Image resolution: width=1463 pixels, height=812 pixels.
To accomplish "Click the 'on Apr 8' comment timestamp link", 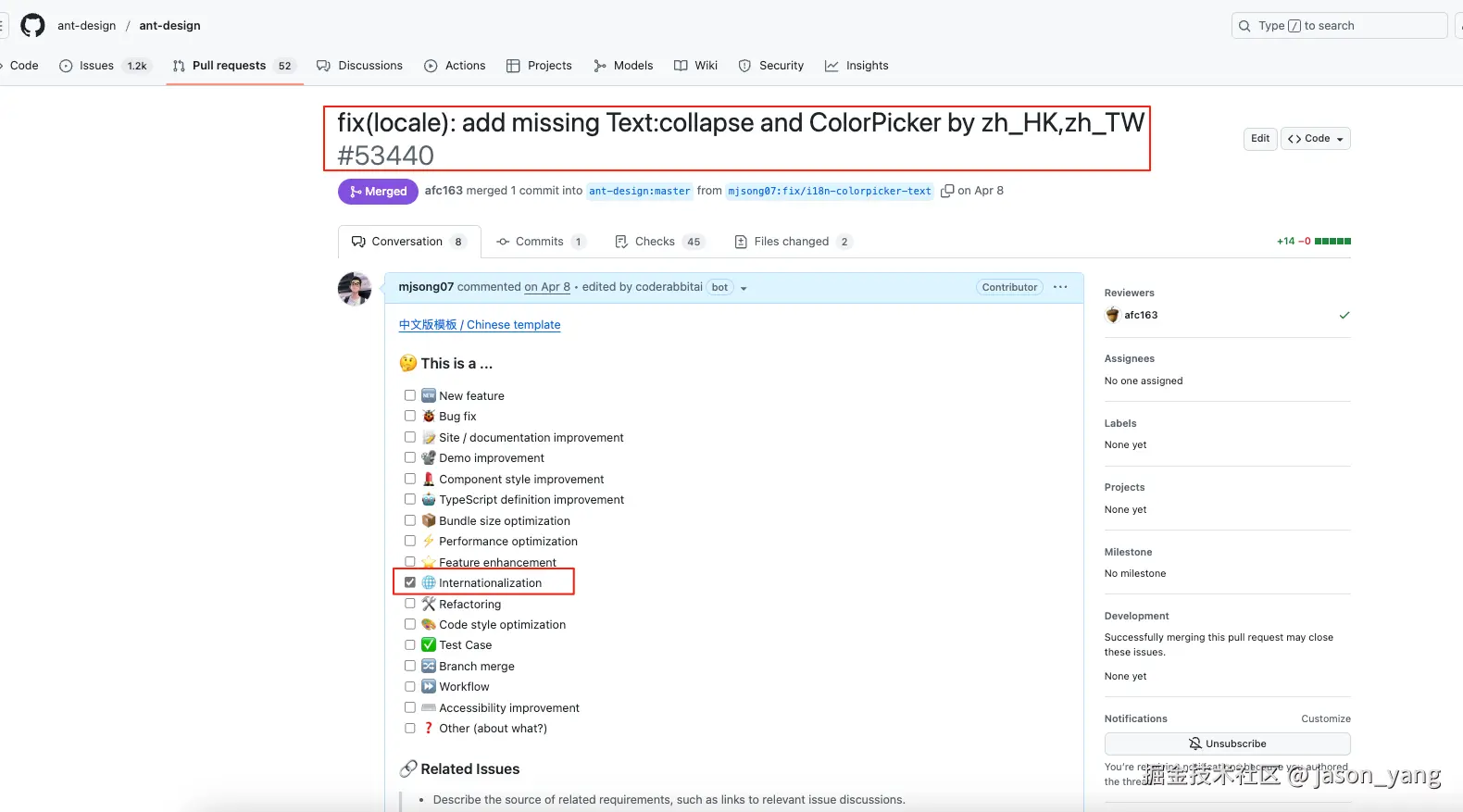I will pyautogui.click(x=547, y=287).
